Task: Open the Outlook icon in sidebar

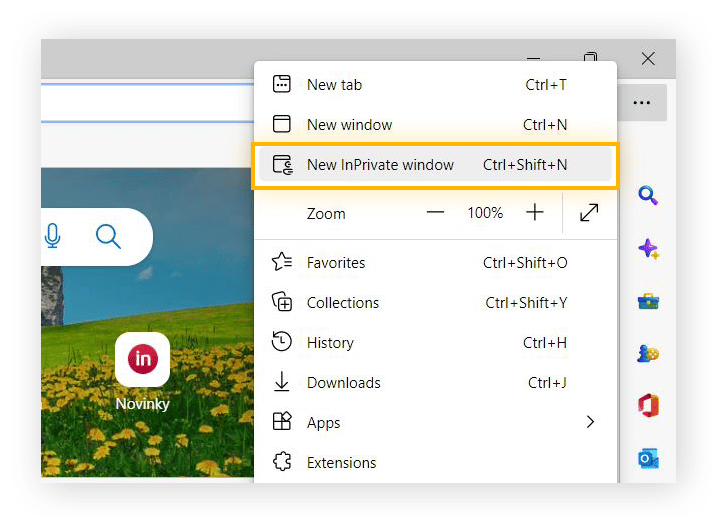Action: pos(648,458)
